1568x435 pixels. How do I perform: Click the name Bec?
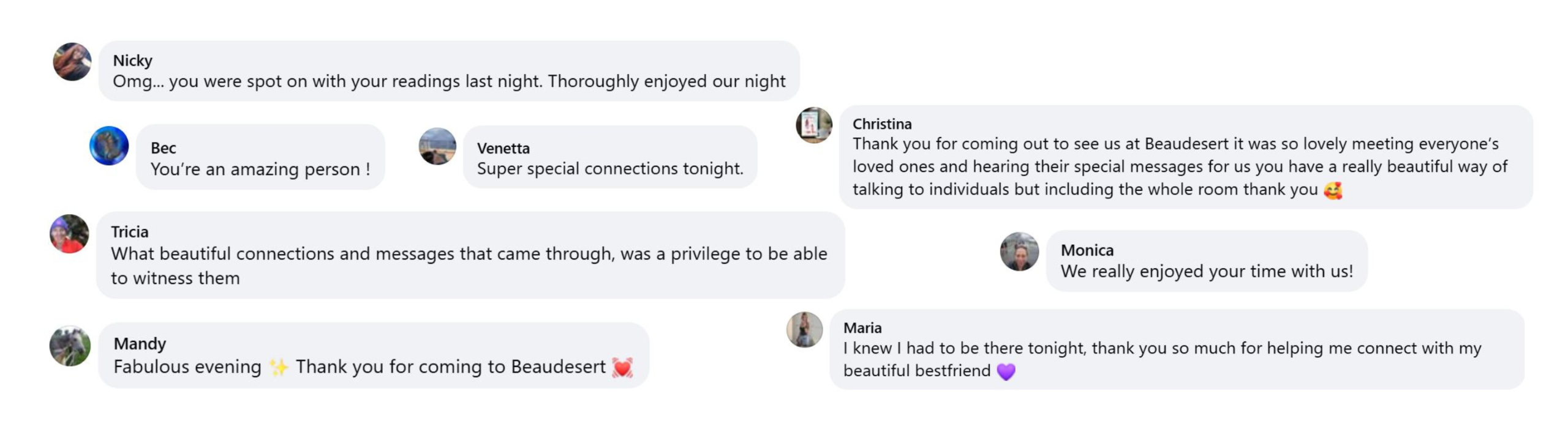[x=163, y=148]
